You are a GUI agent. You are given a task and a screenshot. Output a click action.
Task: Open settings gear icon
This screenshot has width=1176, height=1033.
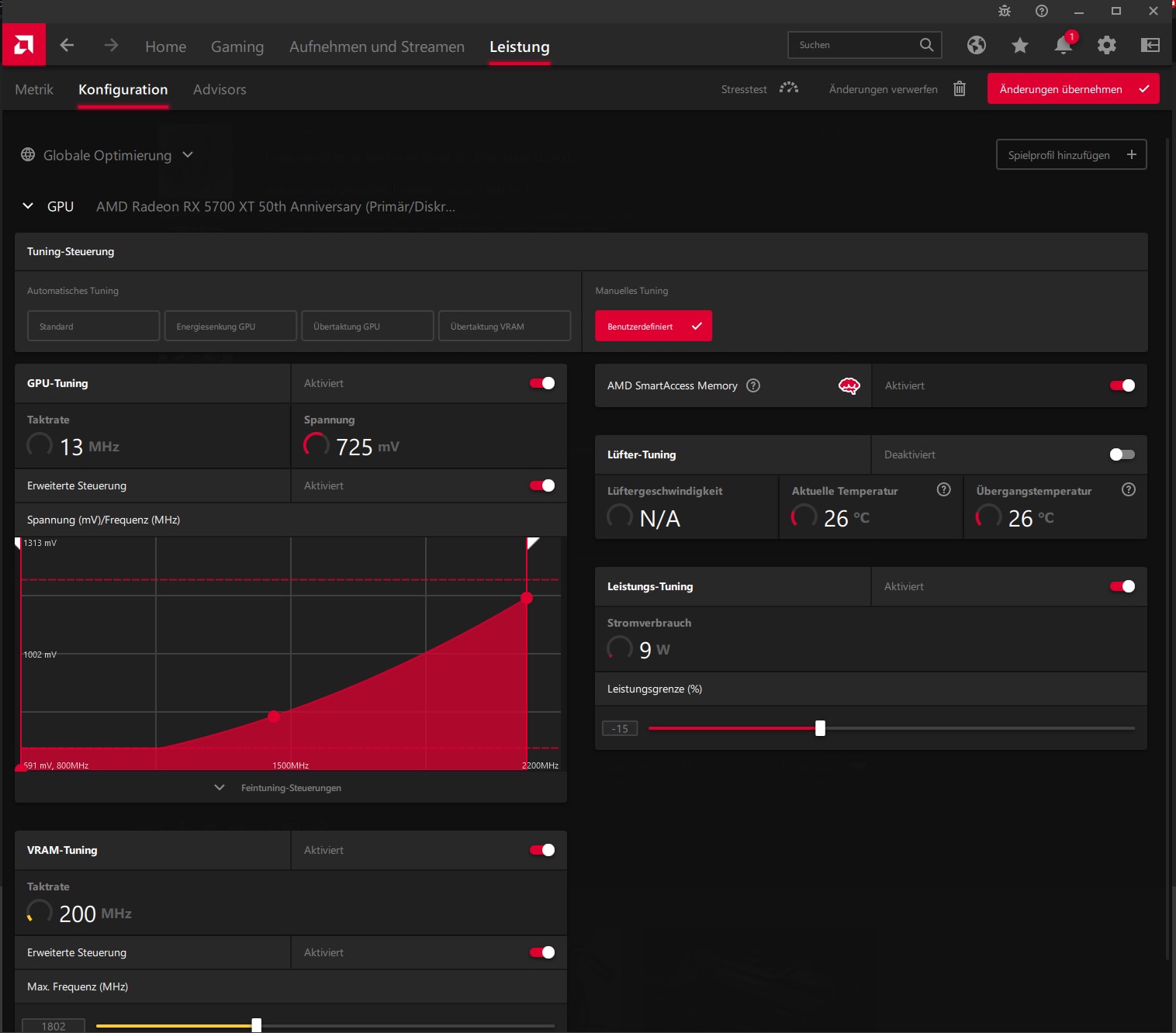pos(1107,45)
